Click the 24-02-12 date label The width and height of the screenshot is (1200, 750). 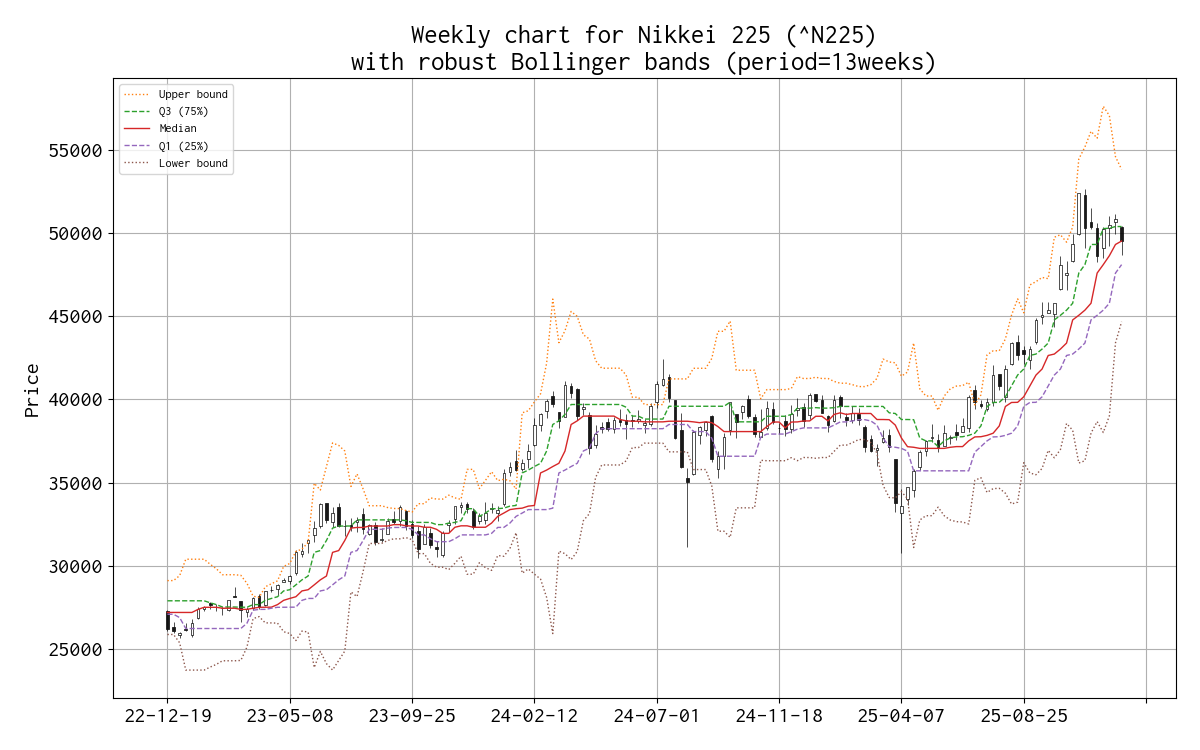pyautogui.click(x=534, y=717)
